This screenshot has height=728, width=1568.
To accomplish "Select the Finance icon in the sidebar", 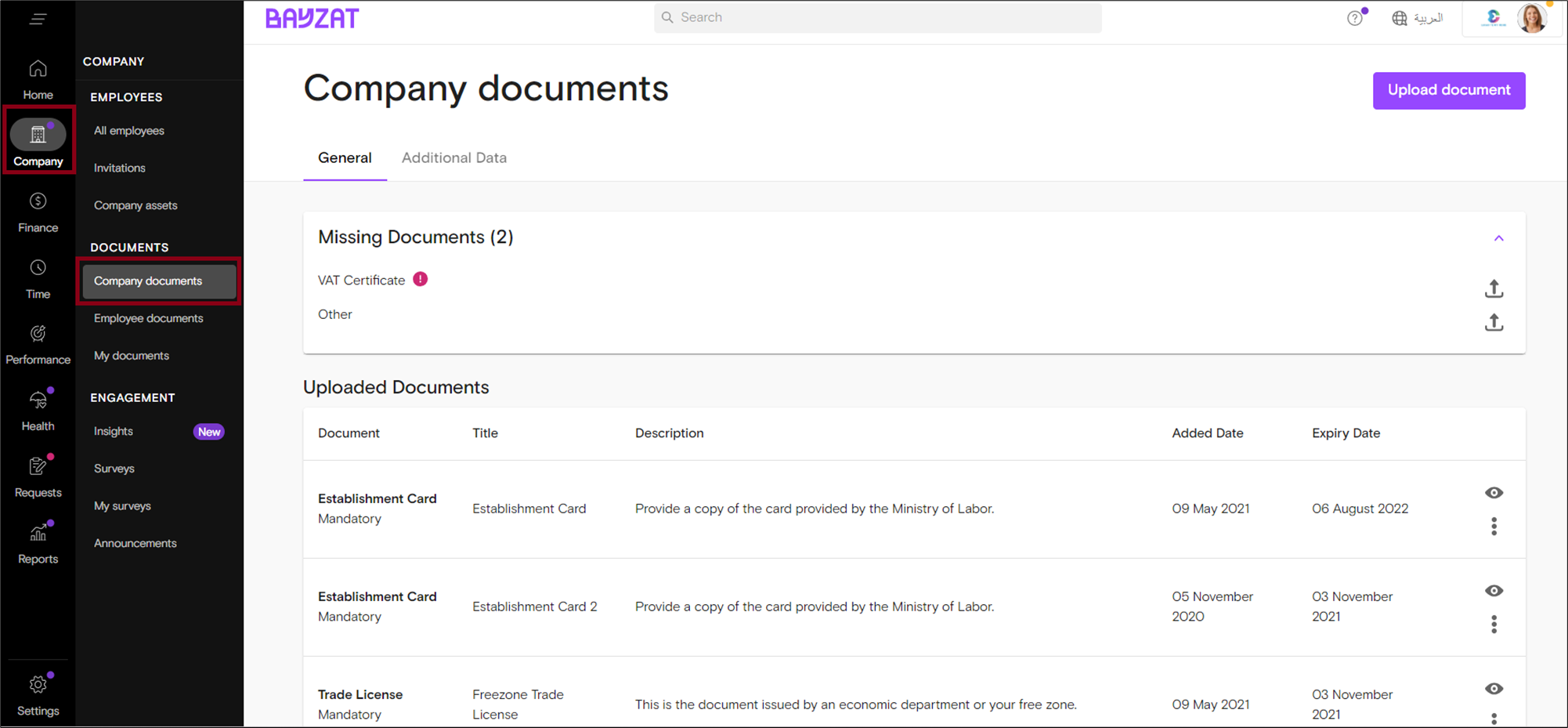I will [x=38, y=210].
